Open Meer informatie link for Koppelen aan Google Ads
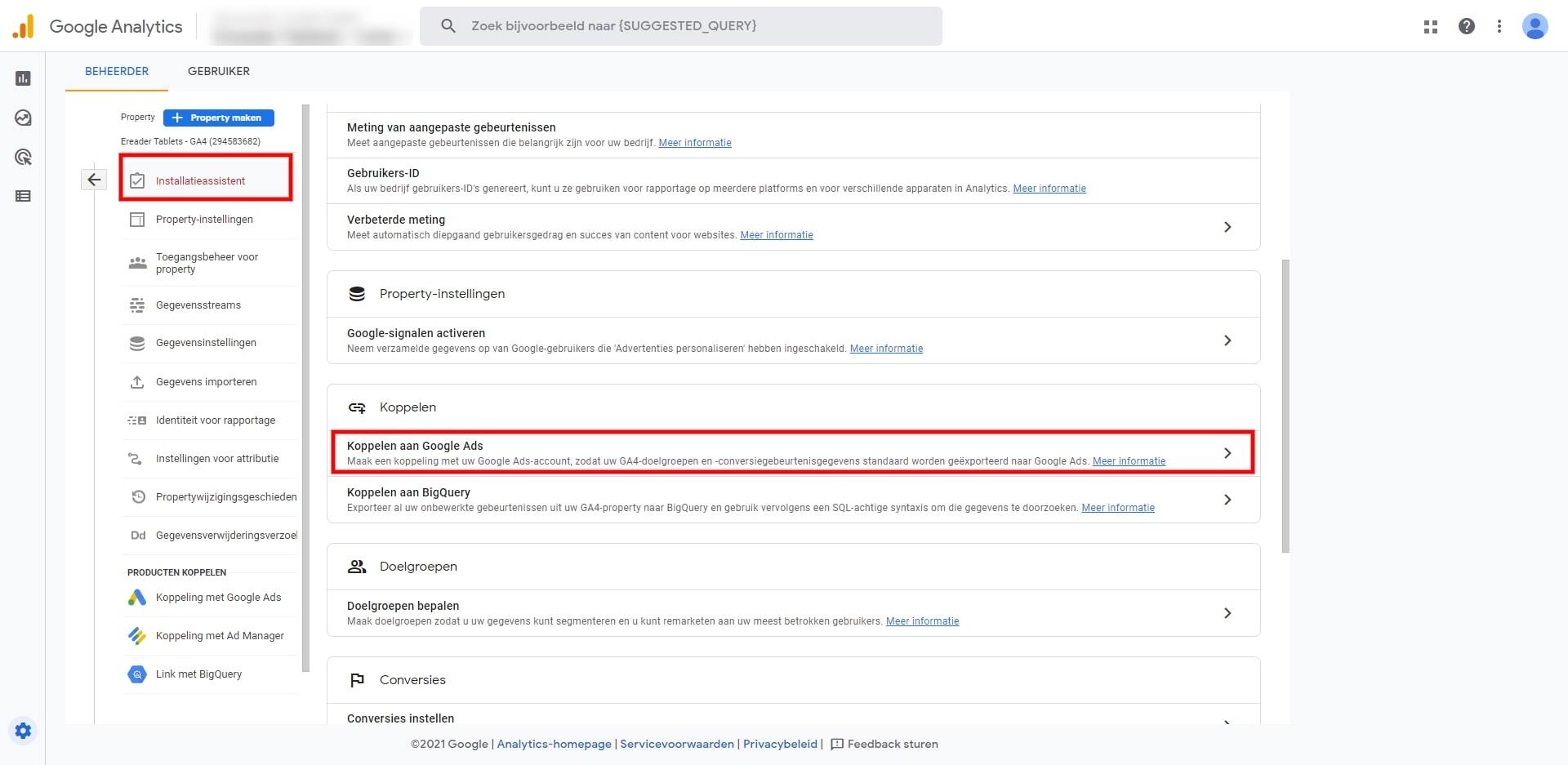 click(x=1129, y=461)
